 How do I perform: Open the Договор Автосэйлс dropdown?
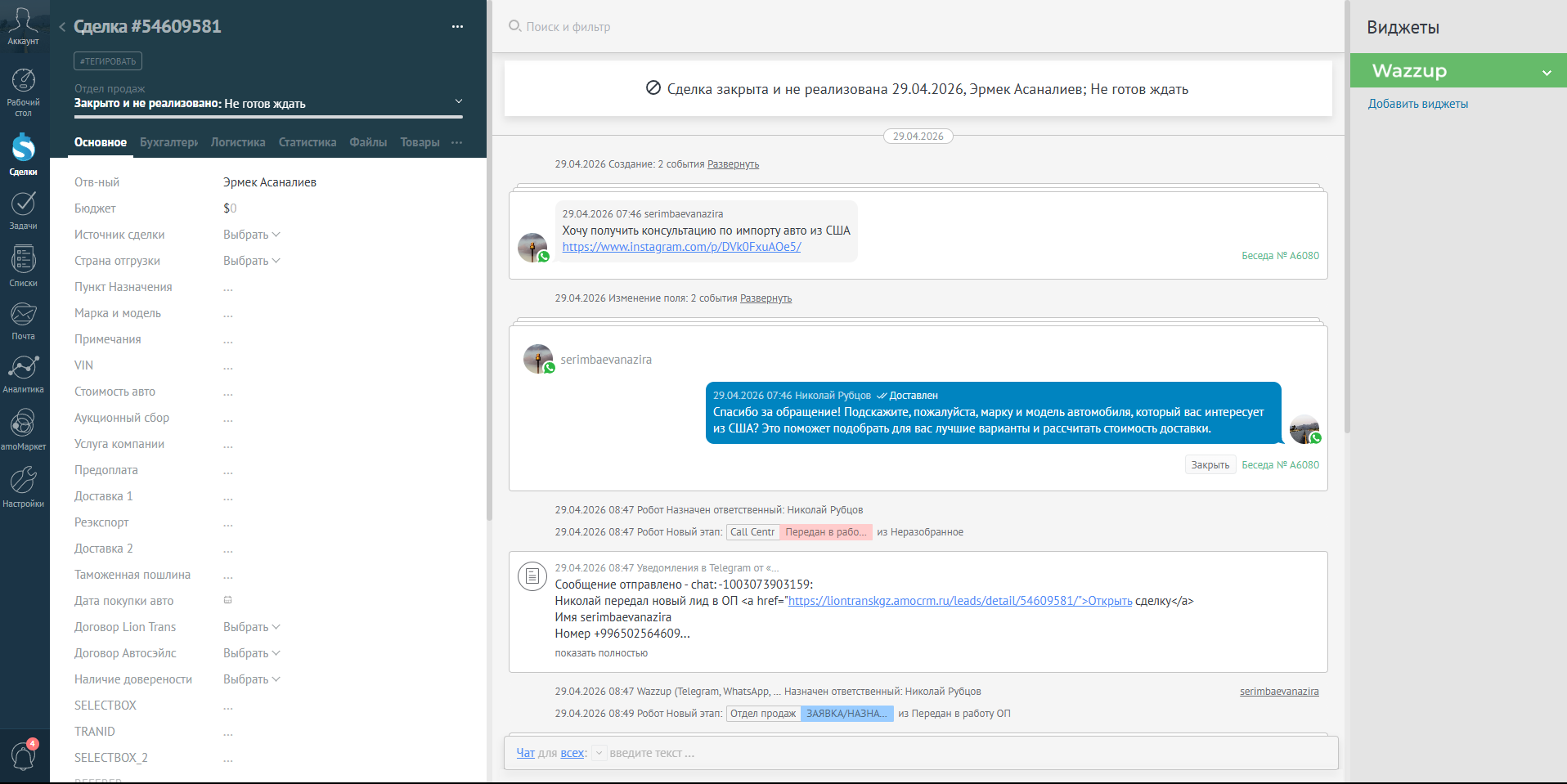click(x=251, y=653)
